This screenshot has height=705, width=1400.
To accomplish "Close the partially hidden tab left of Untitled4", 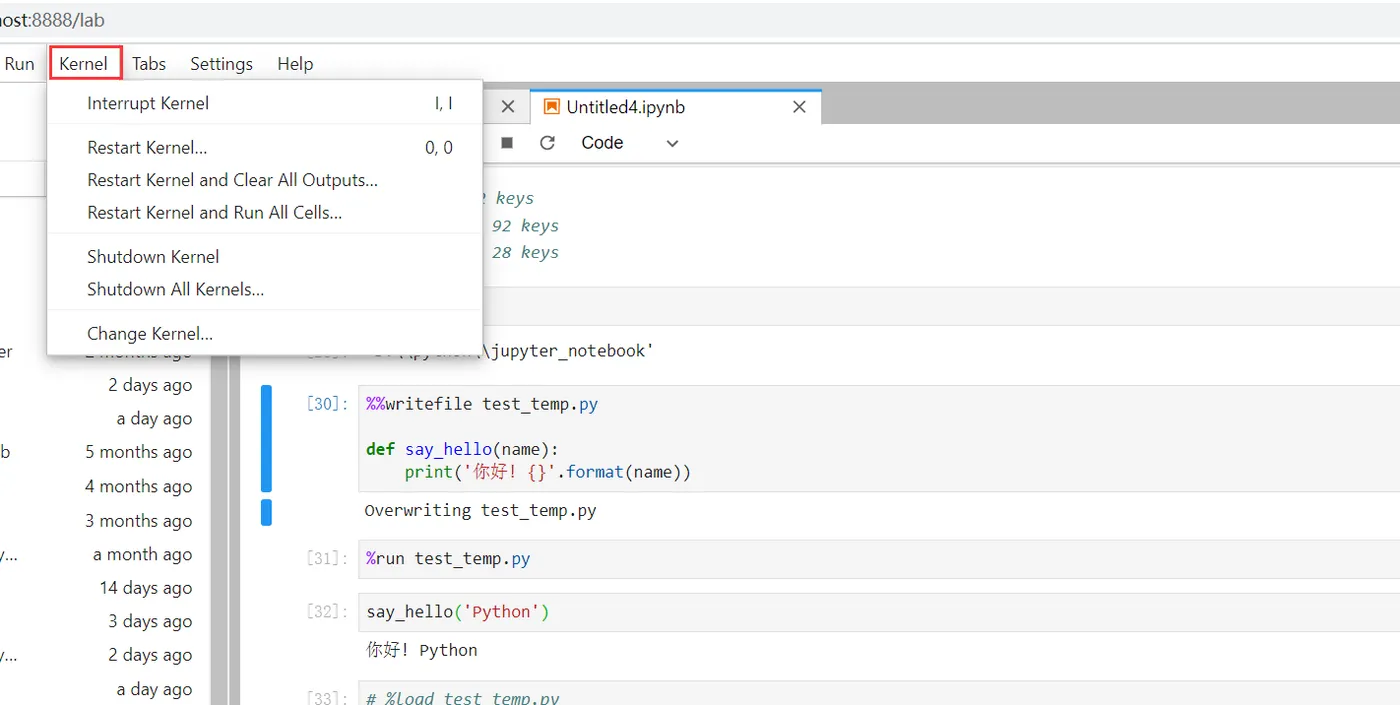I will (x=508, y=107).
